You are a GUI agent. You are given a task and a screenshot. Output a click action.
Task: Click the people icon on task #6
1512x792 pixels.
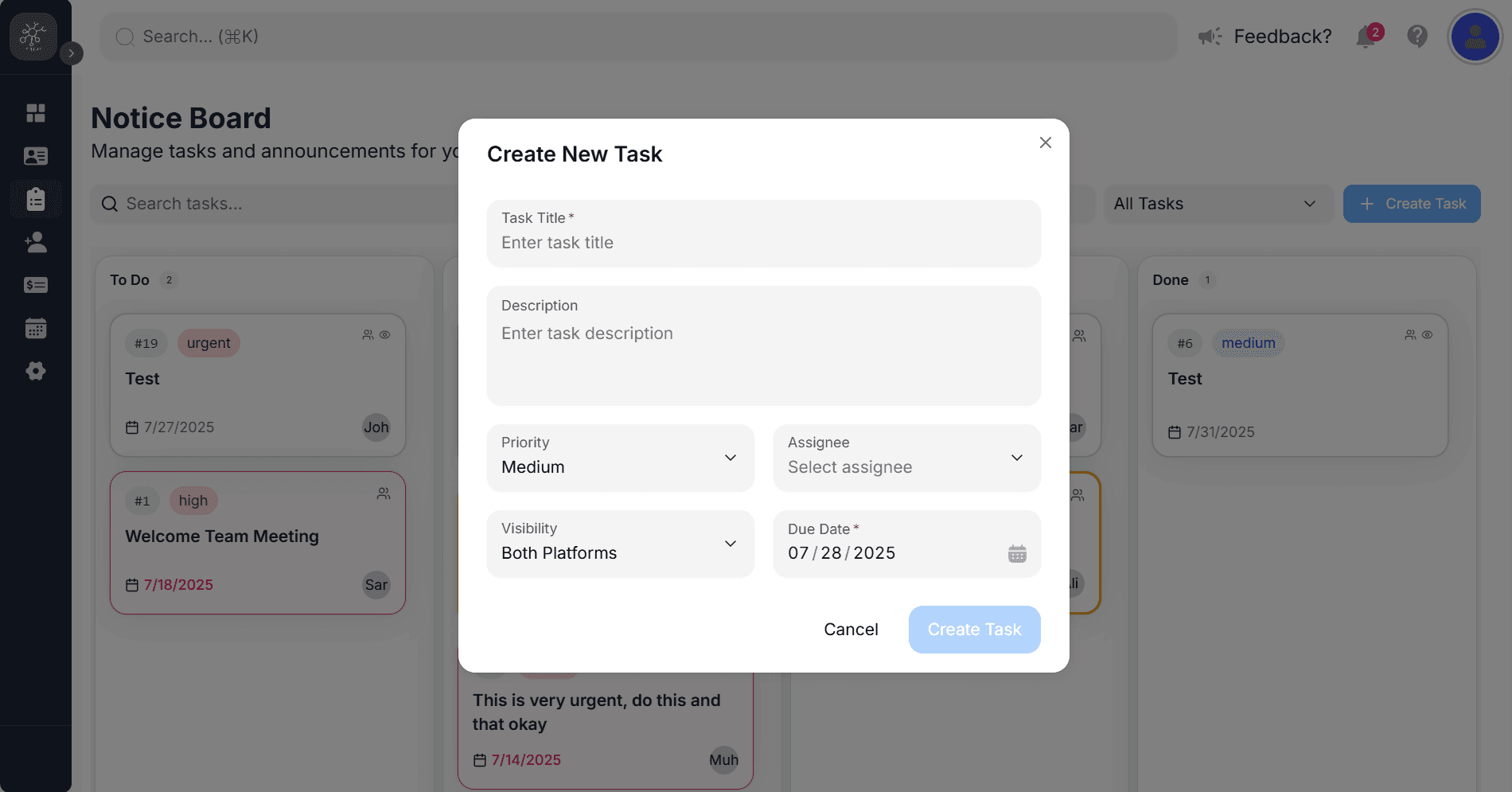click(x=1410, y=335)
